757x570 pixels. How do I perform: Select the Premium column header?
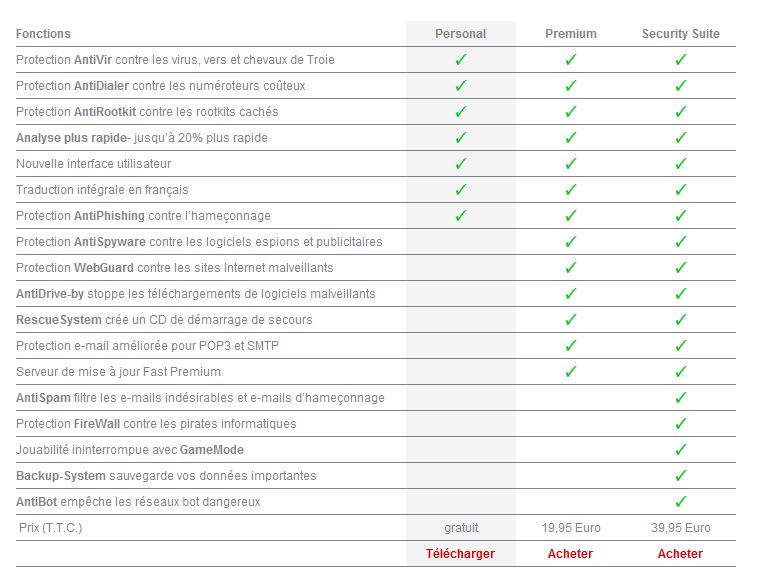pyautogui.click(x=571, y=34)
